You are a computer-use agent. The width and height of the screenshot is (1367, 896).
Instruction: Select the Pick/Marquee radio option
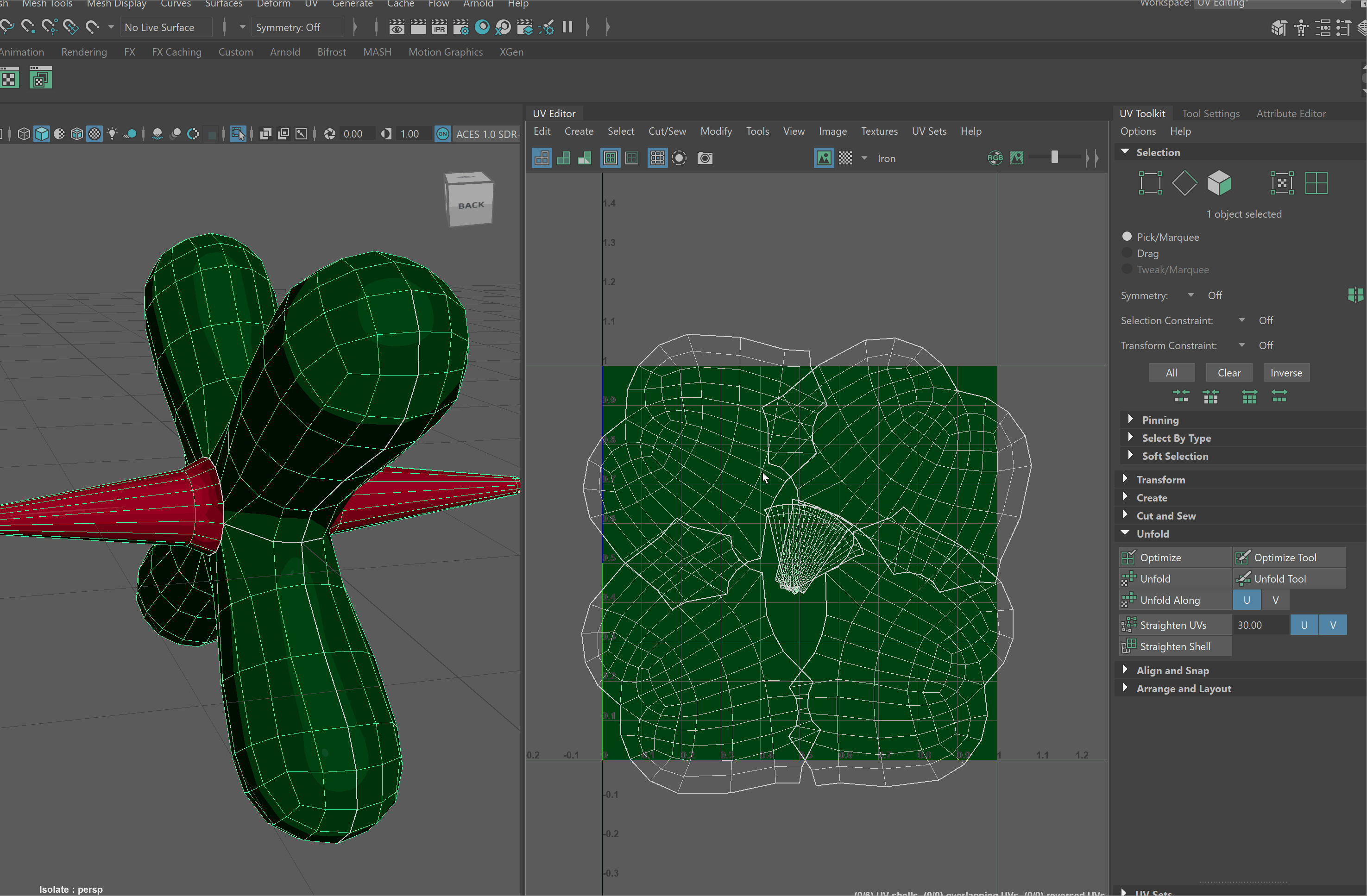tap(1127, 237)
